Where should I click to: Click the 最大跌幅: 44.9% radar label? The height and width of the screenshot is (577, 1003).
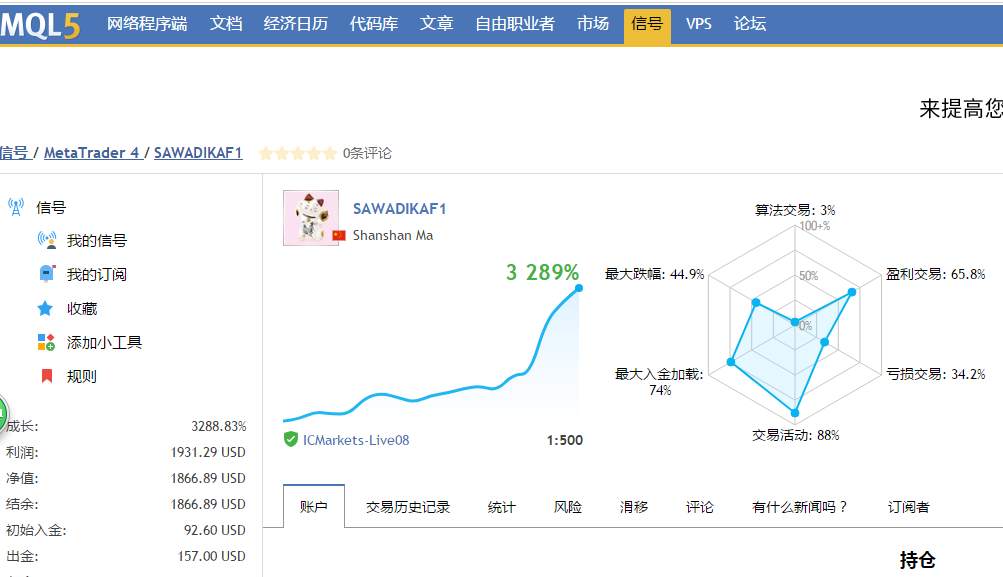[654, 274]
